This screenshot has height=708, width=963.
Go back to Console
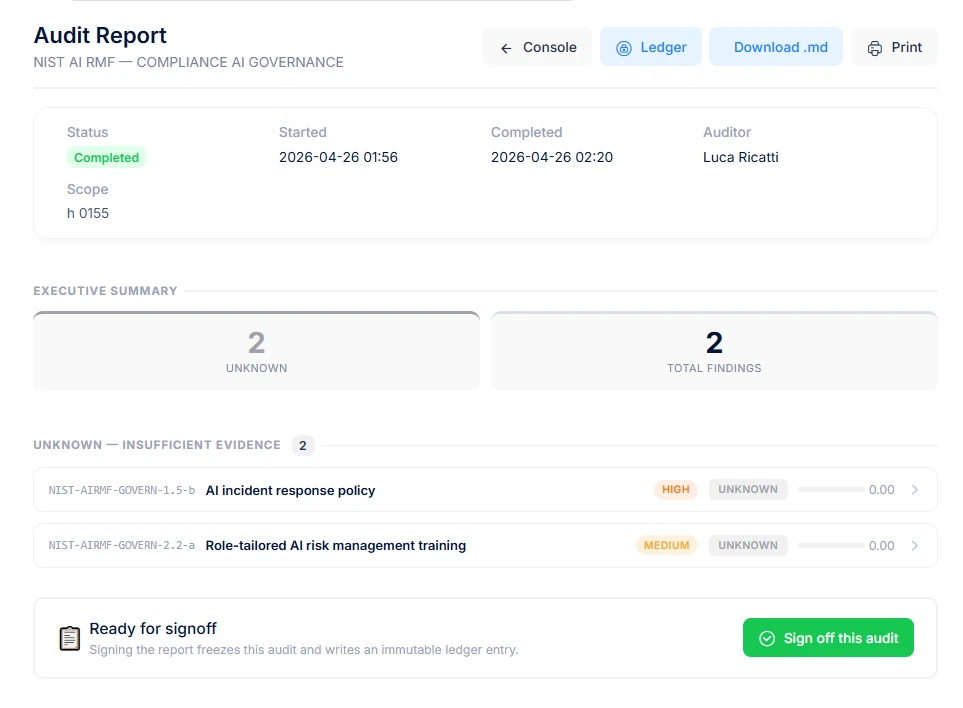tap(537, 47)
